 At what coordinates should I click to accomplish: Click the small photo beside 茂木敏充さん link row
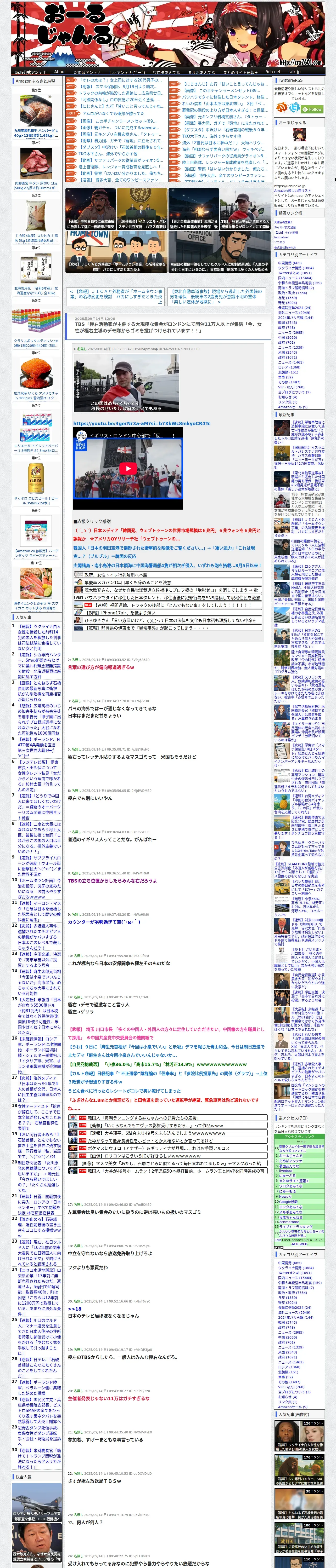coord(79,590)
